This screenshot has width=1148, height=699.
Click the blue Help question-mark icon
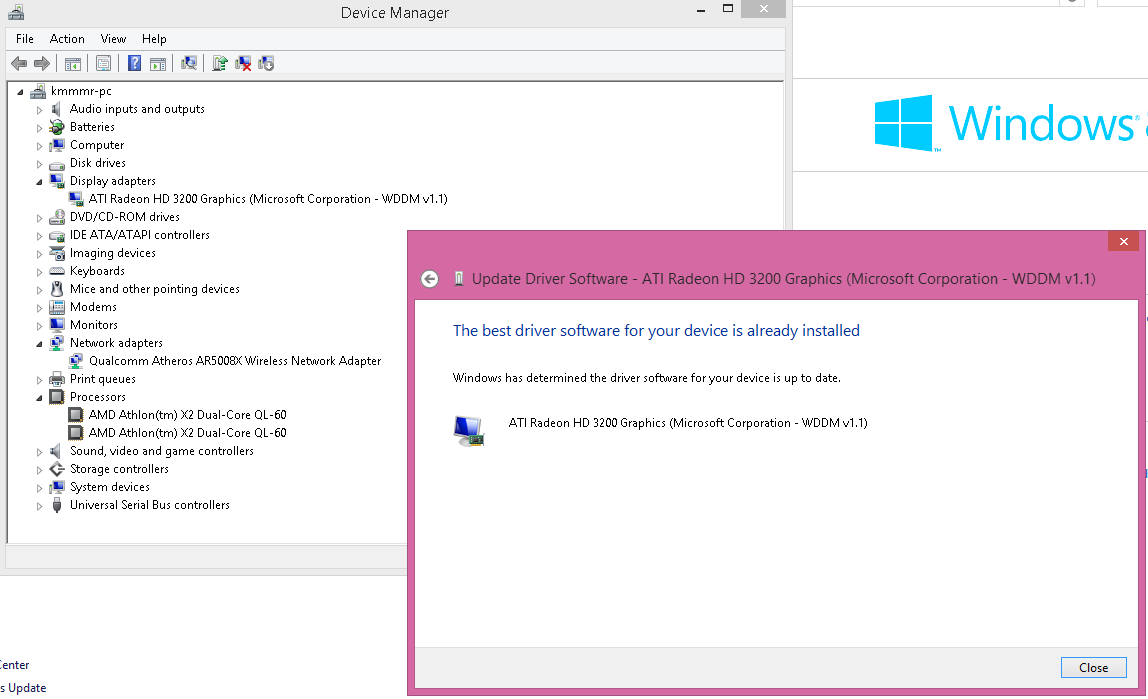click(135, 64)
